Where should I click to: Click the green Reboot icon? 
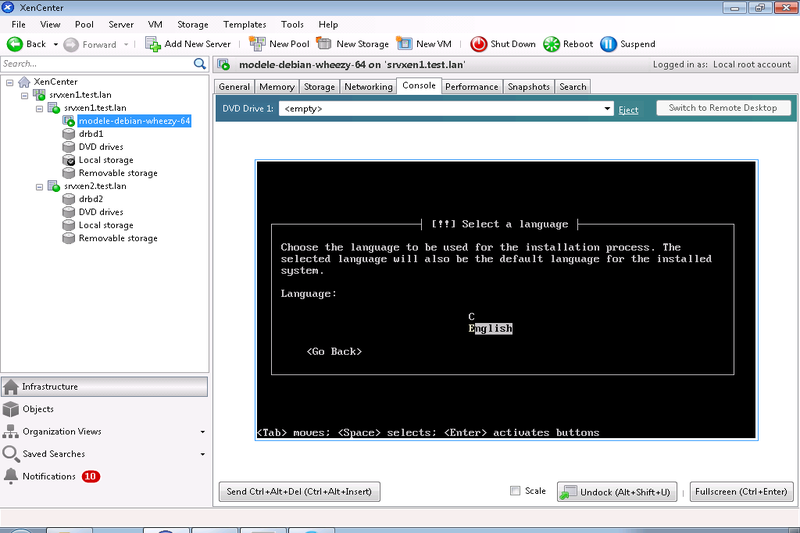tap(552, 44)
